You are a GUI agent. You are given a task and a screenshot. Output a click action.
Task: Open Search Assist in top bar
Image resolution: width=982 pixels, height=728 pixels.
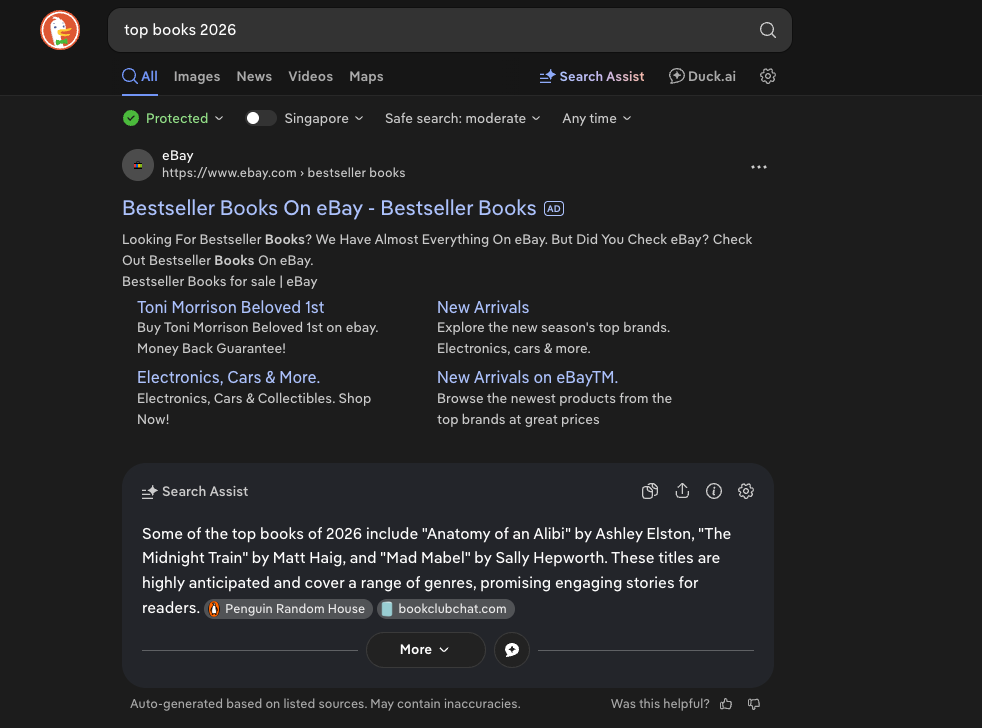[x=592, y=76]
